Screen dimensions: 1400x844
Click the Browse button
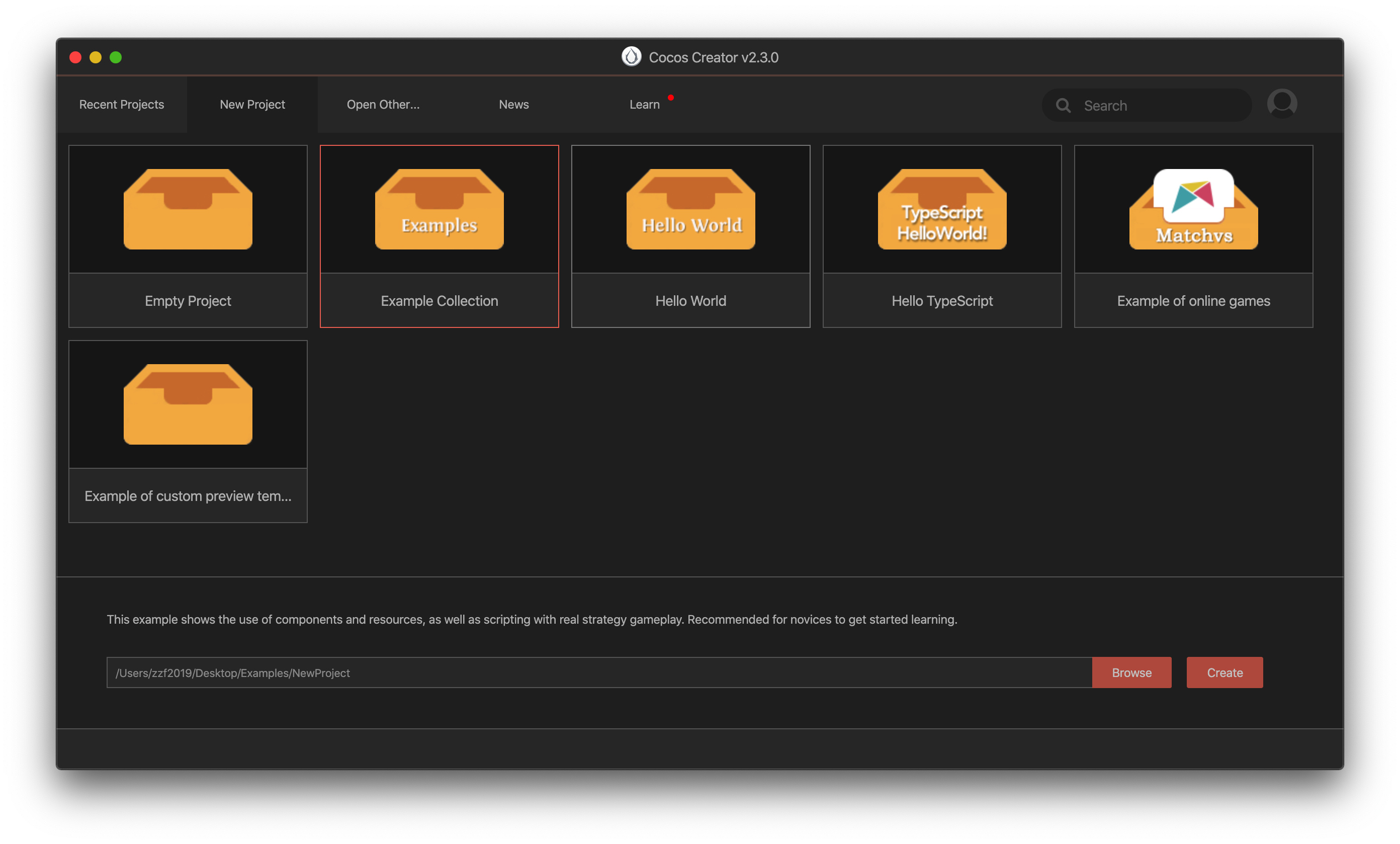pyautogui.click(x=1131, y=672)
